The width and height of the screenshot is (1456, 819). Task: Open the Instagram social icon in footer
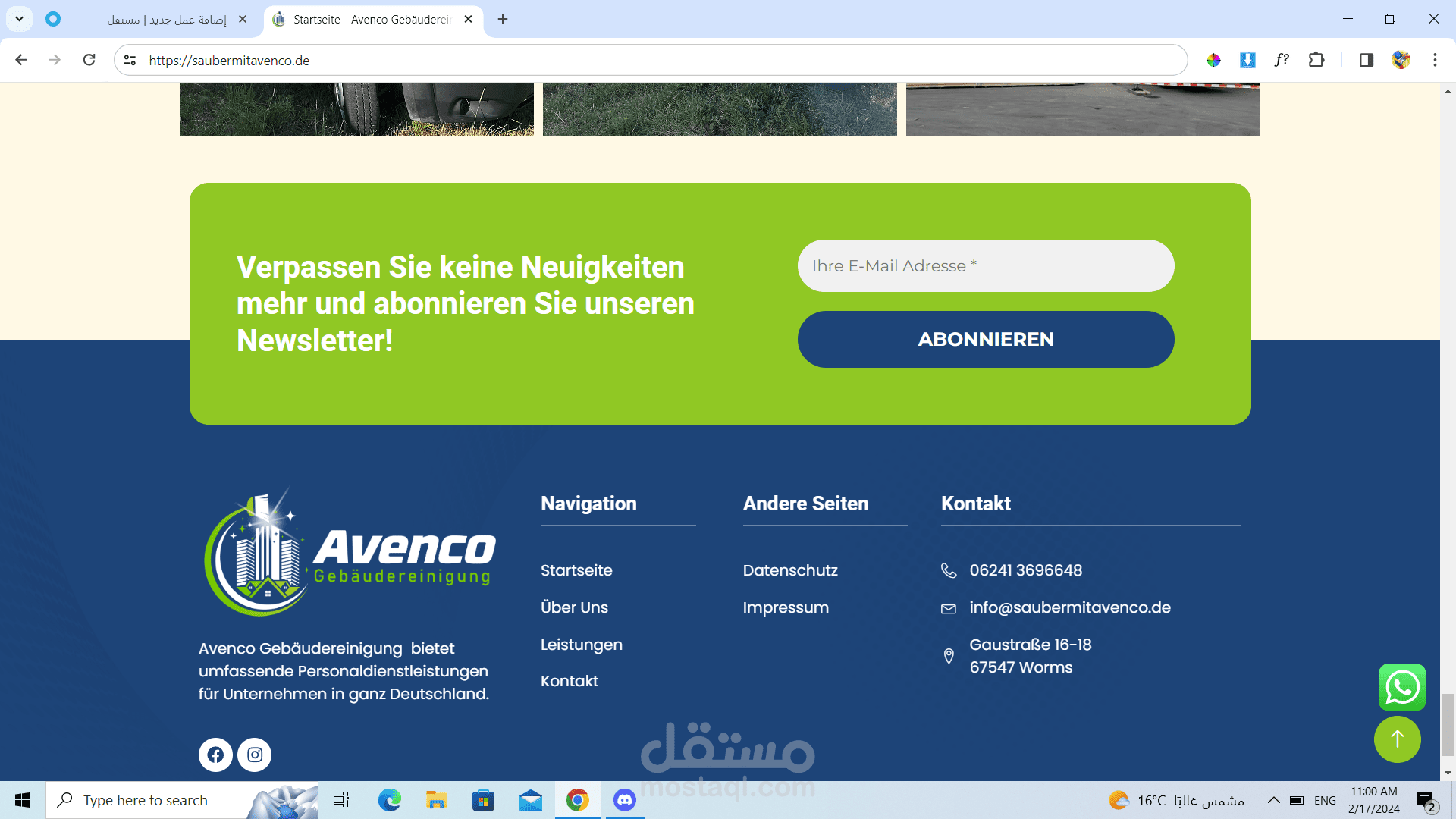255,755
